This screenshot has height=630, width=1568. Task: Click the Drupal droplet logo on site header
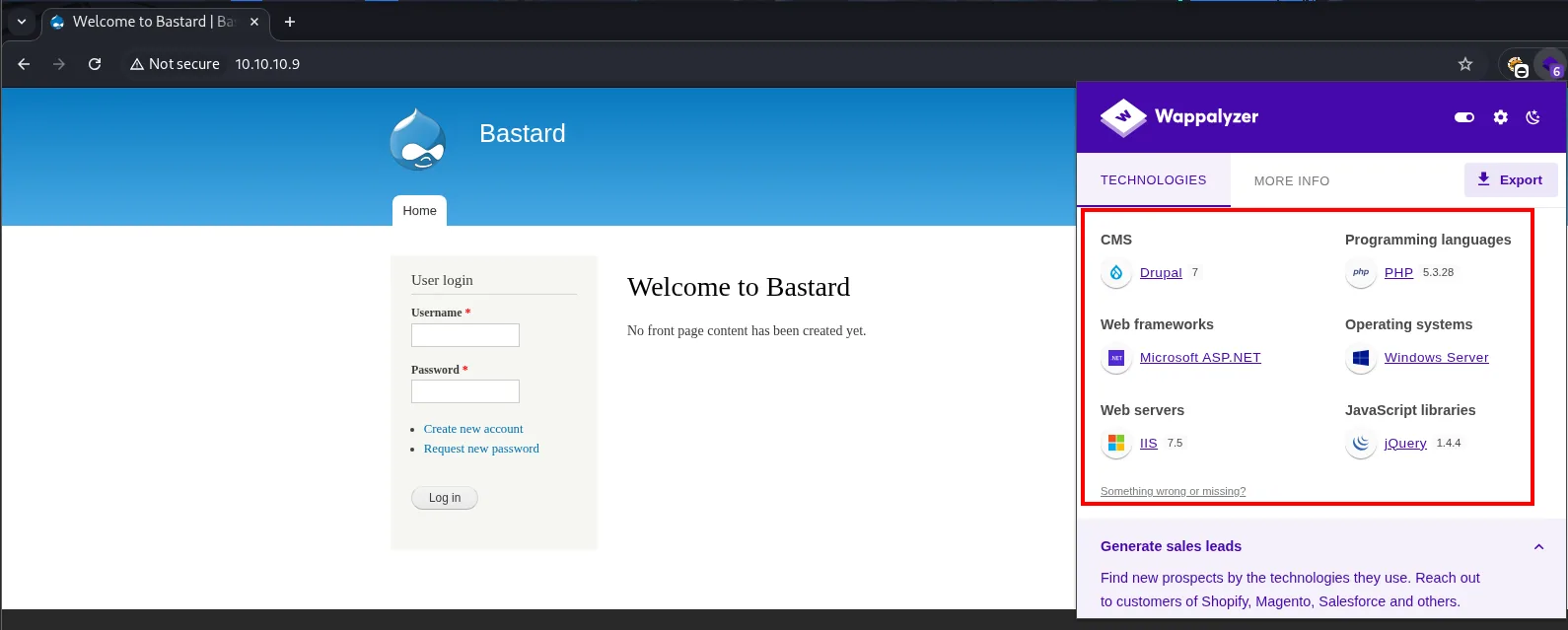418,139
